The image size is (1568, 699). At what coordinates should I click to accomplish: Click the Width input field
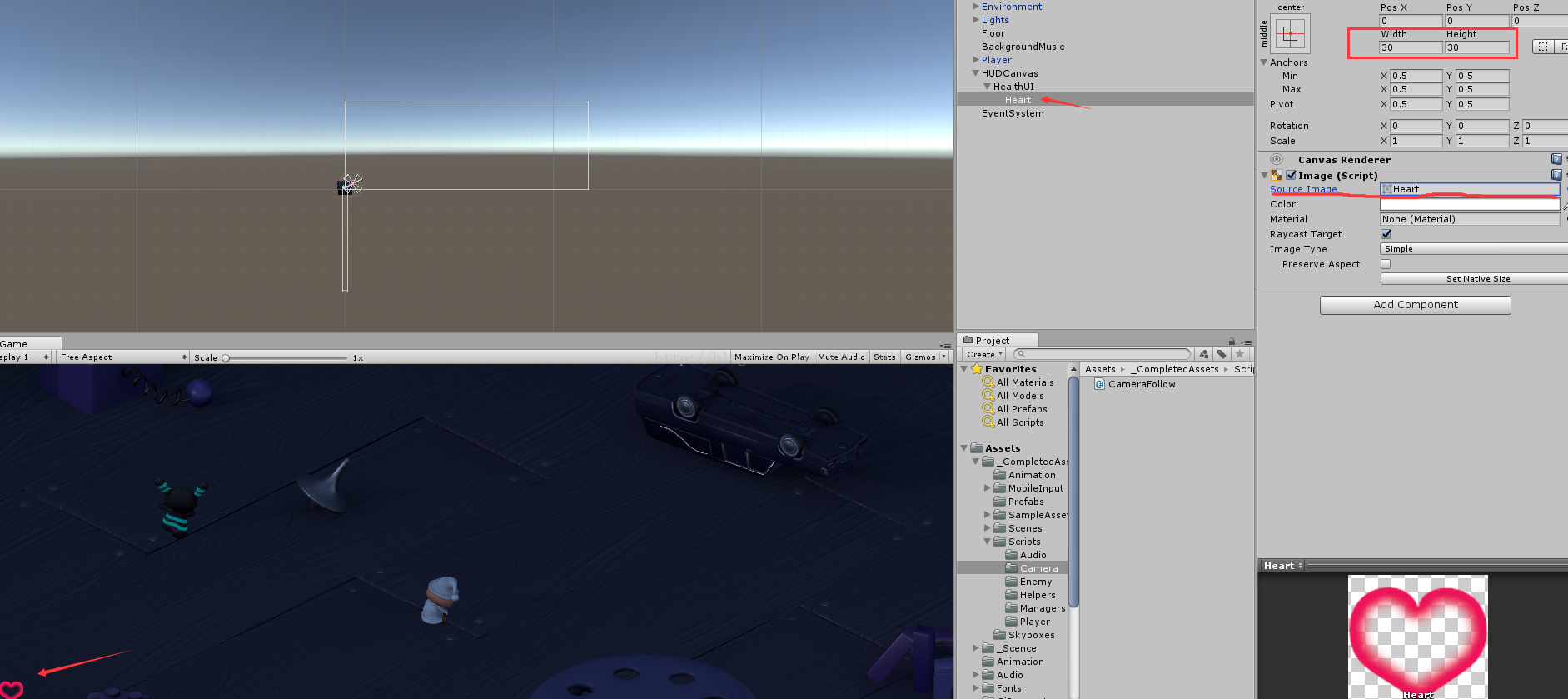tap(1411, 47)
